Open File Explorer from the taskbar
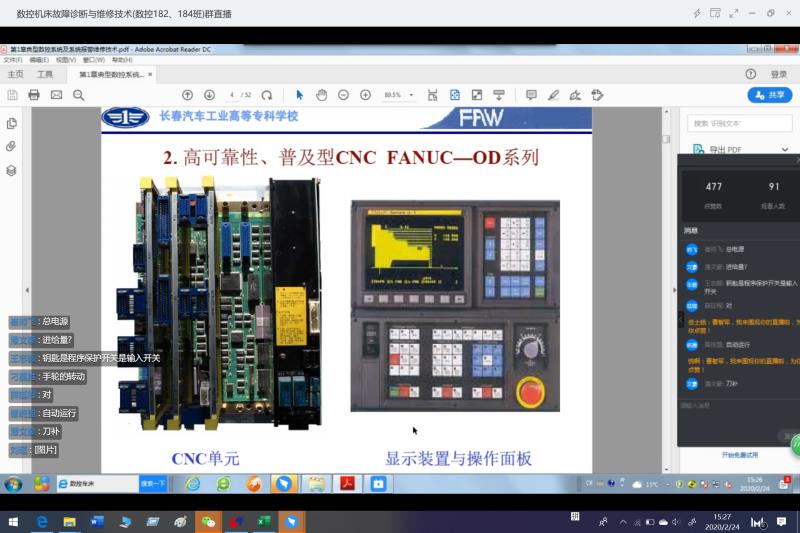800x533 pixels. tap(69, 522)
